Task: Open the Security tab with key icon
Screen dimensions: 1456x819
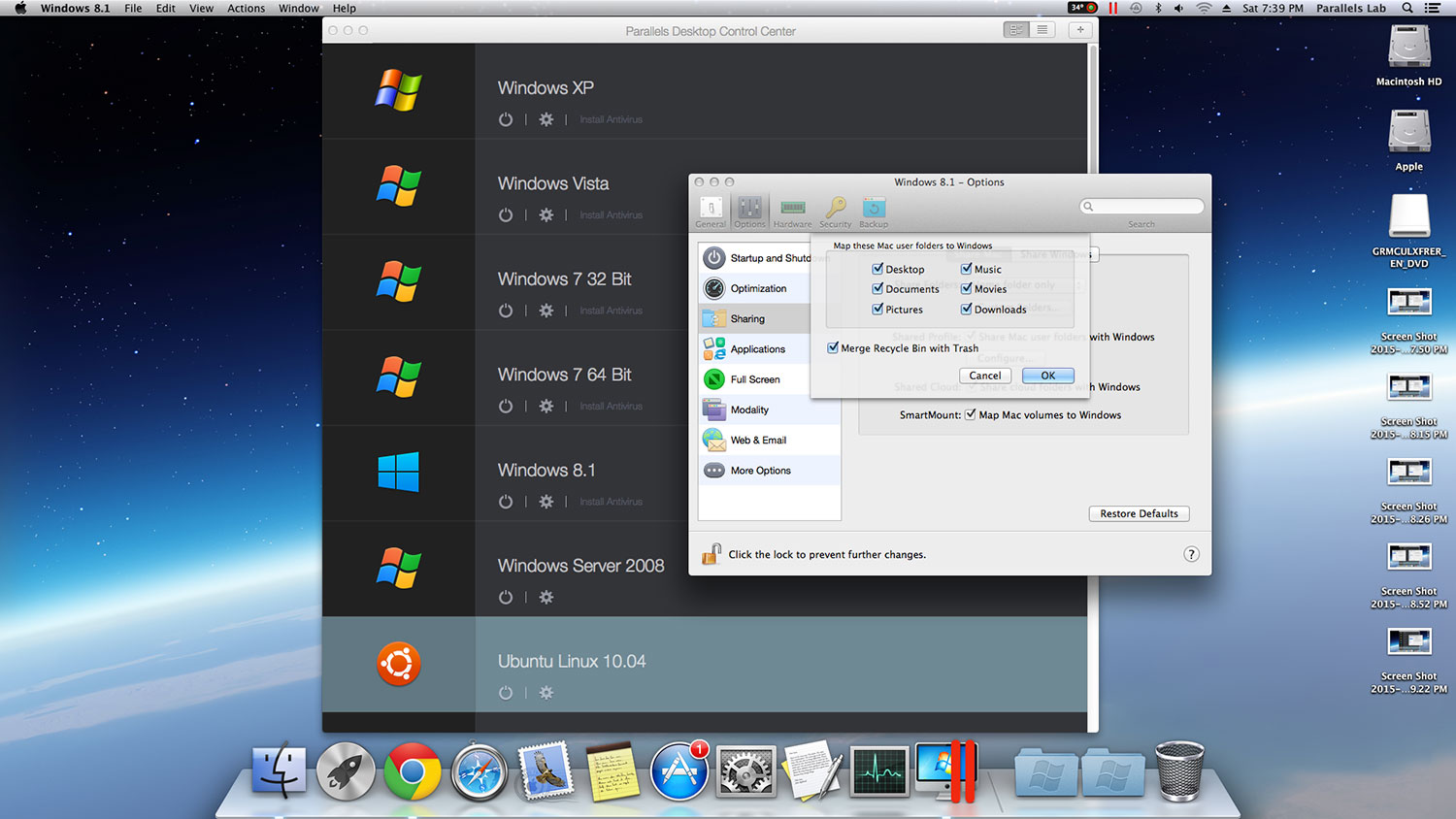Action: pos(835,212)
